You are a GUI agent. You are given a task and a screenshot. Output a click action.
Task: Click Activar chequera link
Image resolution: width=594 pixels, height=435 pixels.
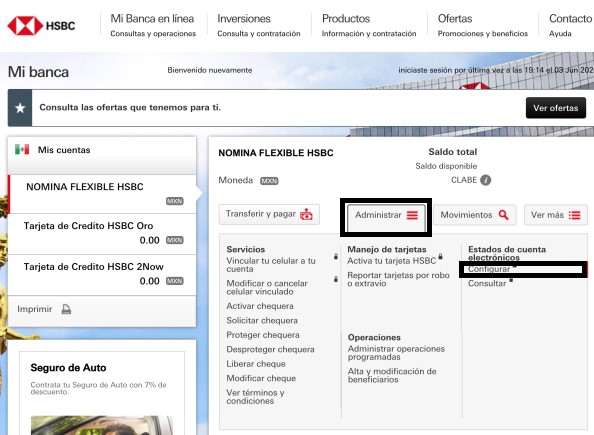pyautogui.click(x=260, y=306)
